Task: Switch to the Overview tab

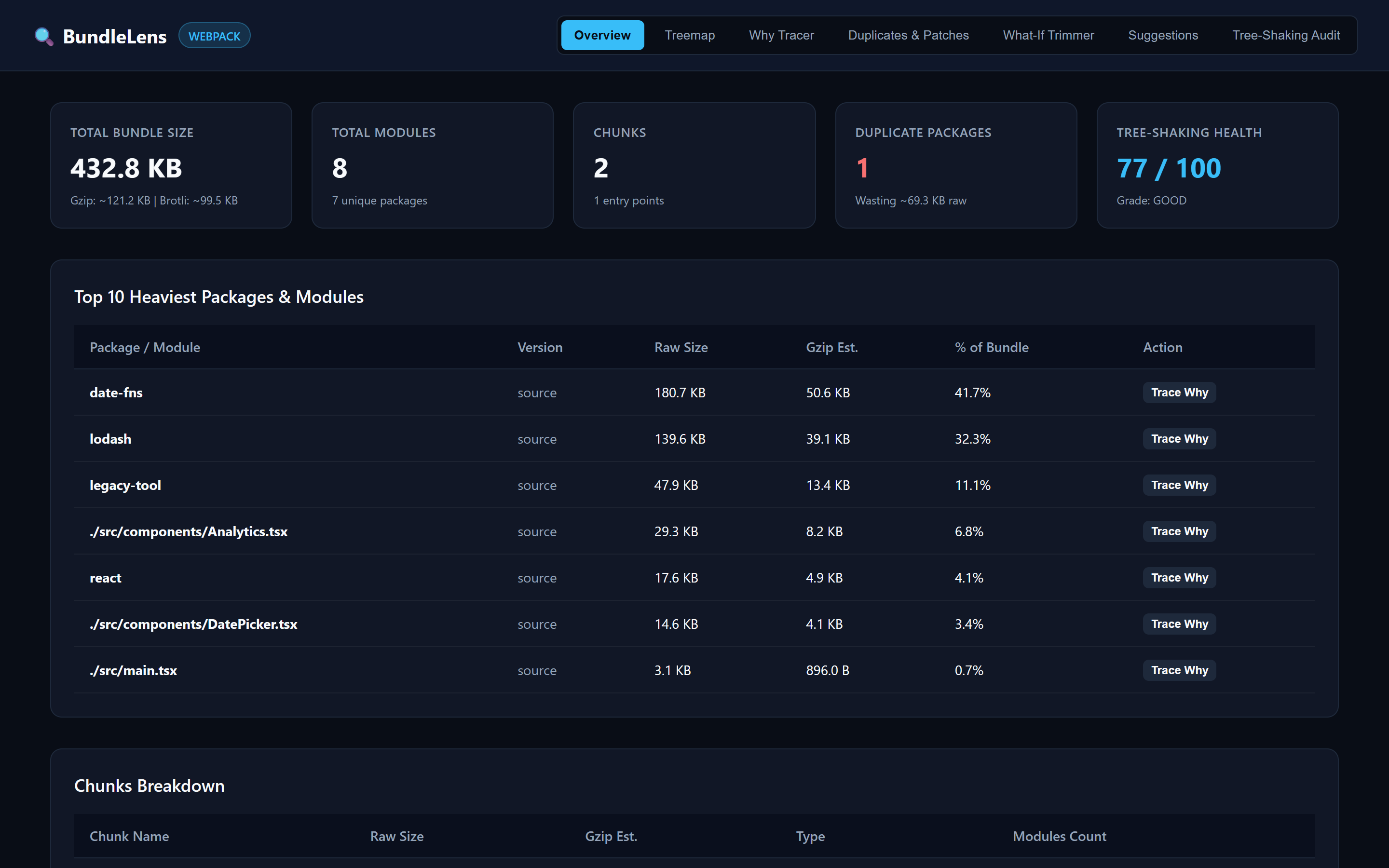Action: (x=602, y=35)
